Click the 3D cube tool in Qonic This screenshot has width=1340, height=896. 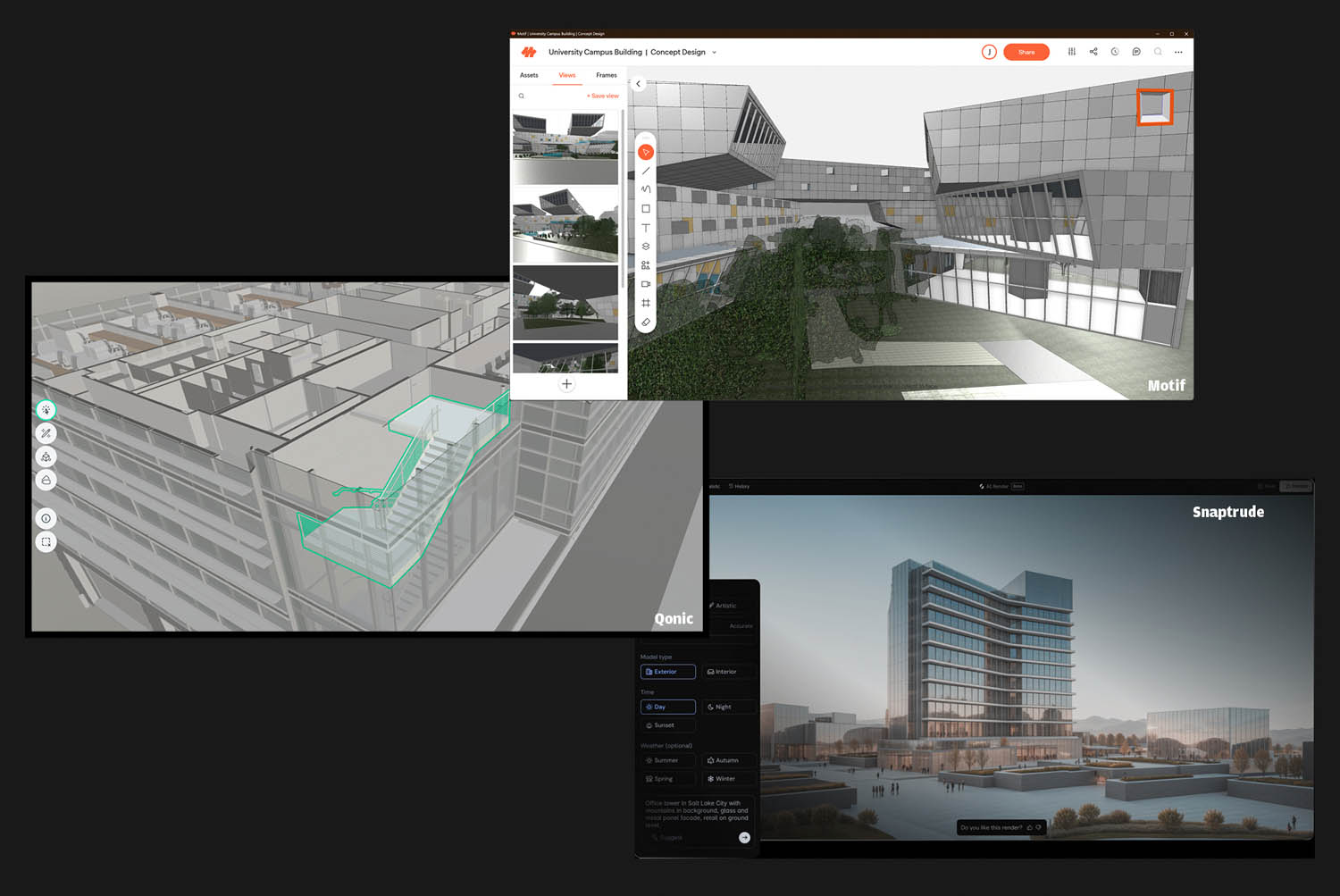click(46, 456)
